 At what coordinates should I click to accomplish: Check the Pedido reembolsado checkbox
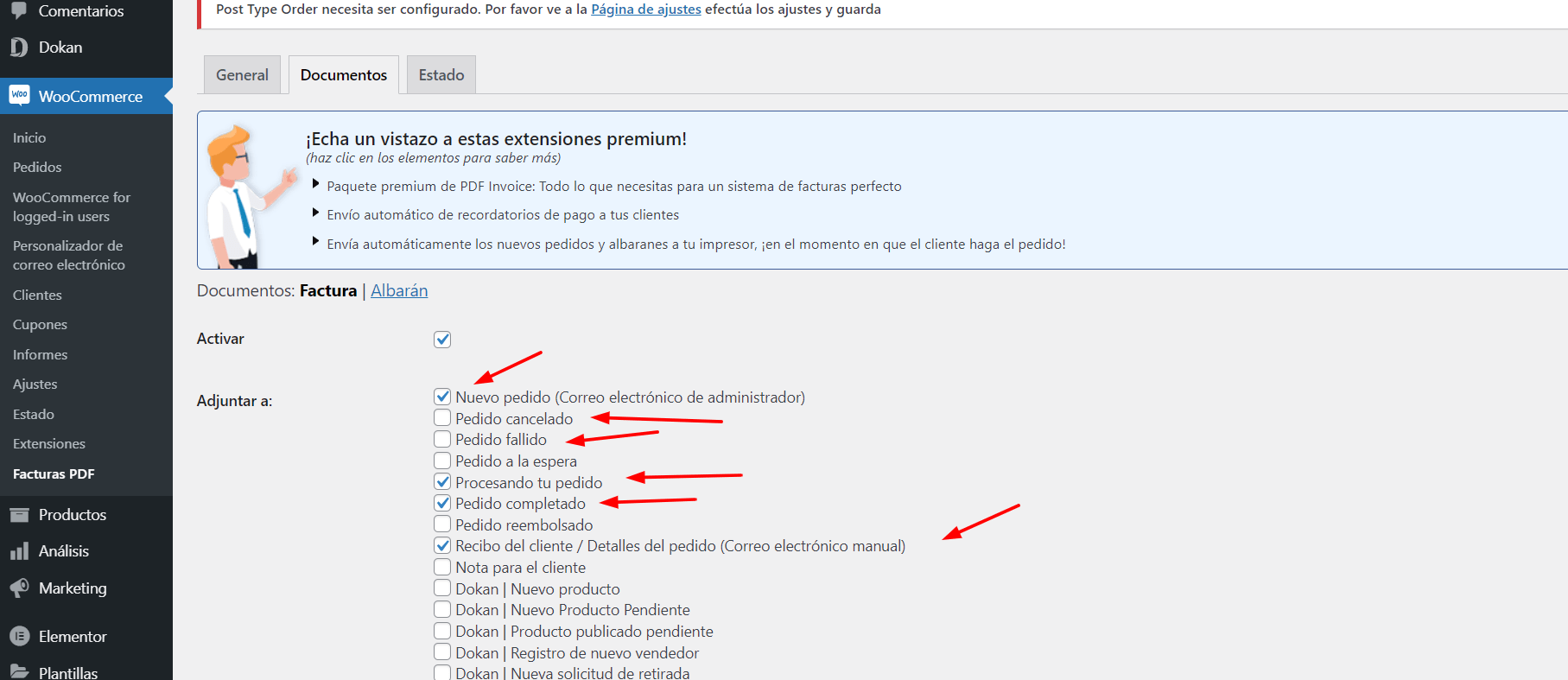pos(442,524)
